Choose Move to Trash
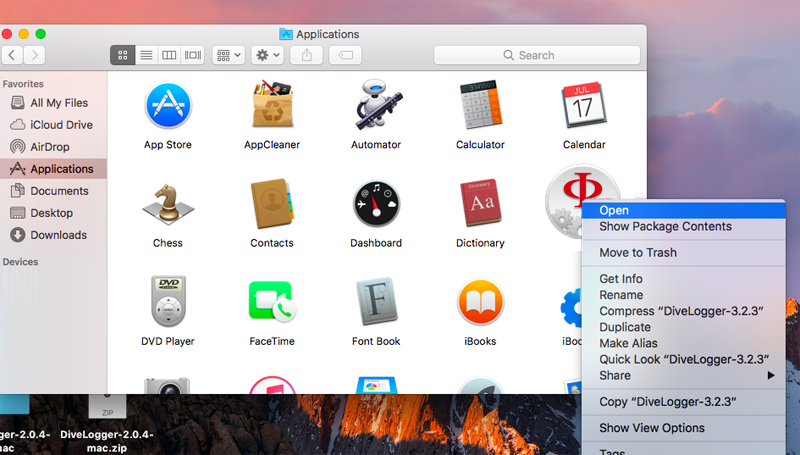The image size is (800, 455). pyautogui.click(x=683, y=252)
